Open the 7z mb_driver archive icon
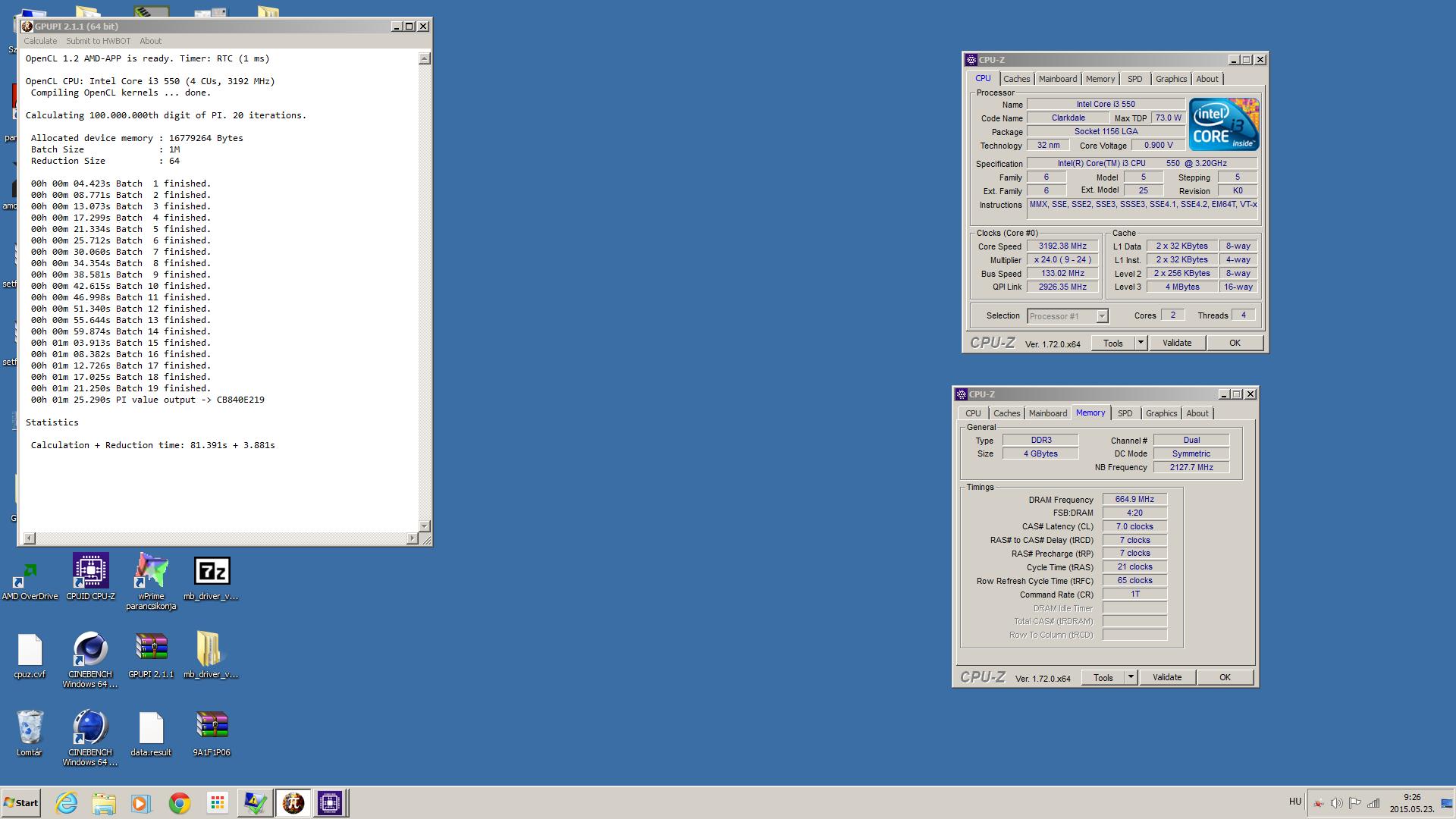1456x819 pixels. pos(212,579)
